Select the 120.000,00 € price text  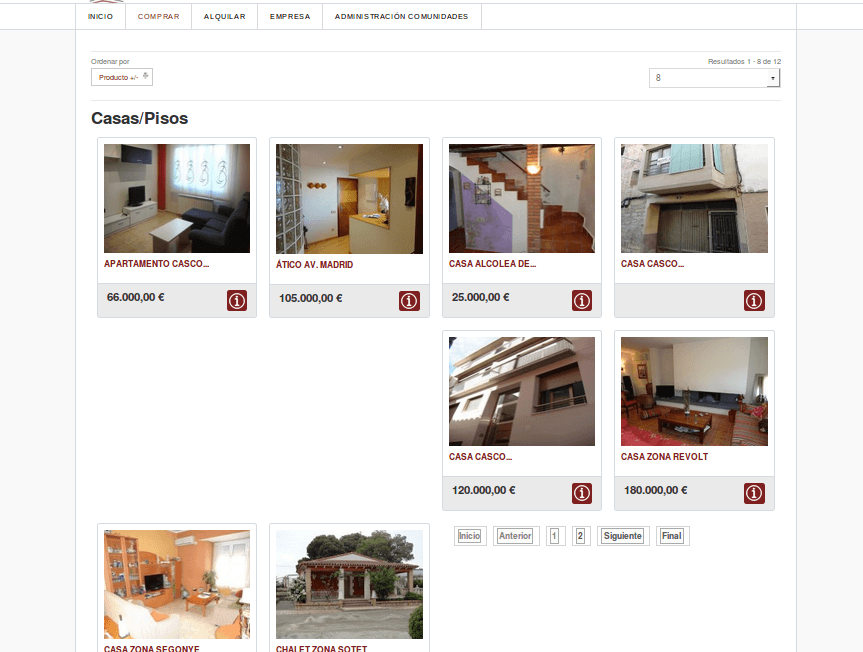coord(483,490)
